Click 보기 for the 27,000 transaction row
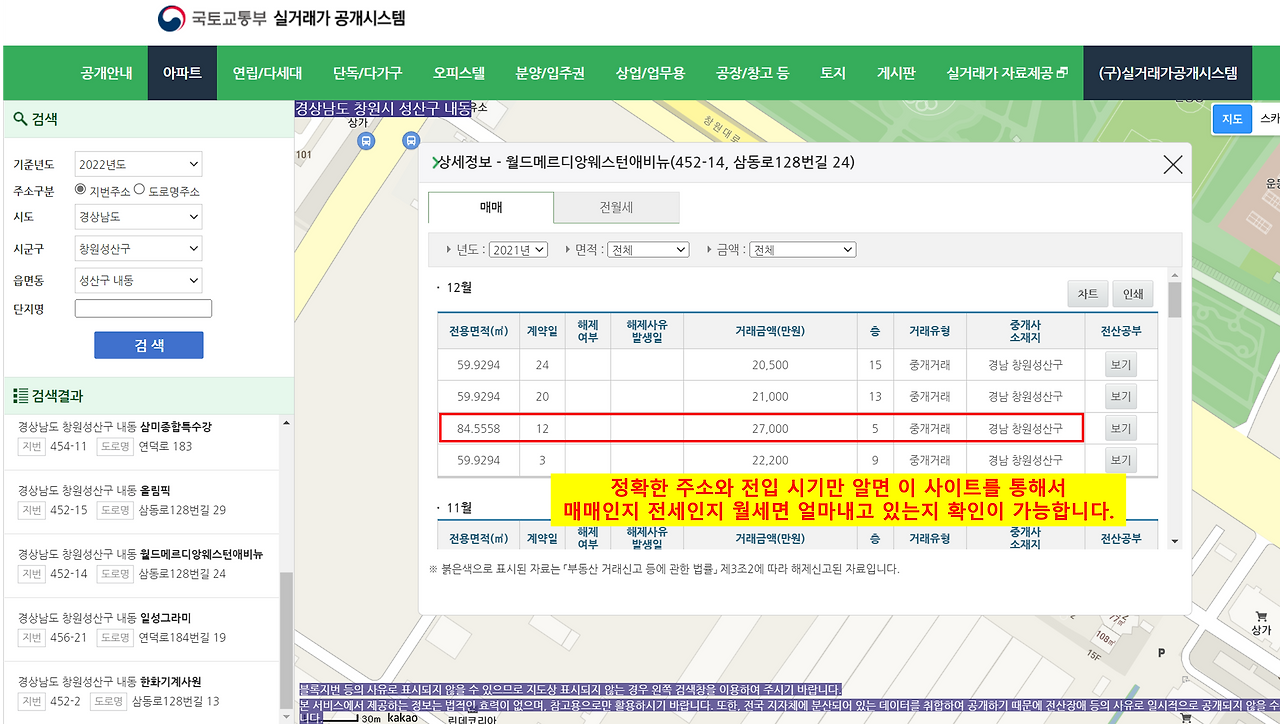This screenshot has height=724, width=1280. click(1121, 429)
